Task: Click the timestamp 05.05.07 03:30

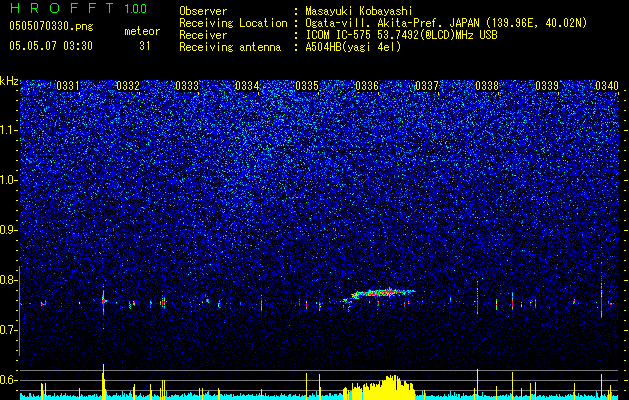Action: (51, 46)
